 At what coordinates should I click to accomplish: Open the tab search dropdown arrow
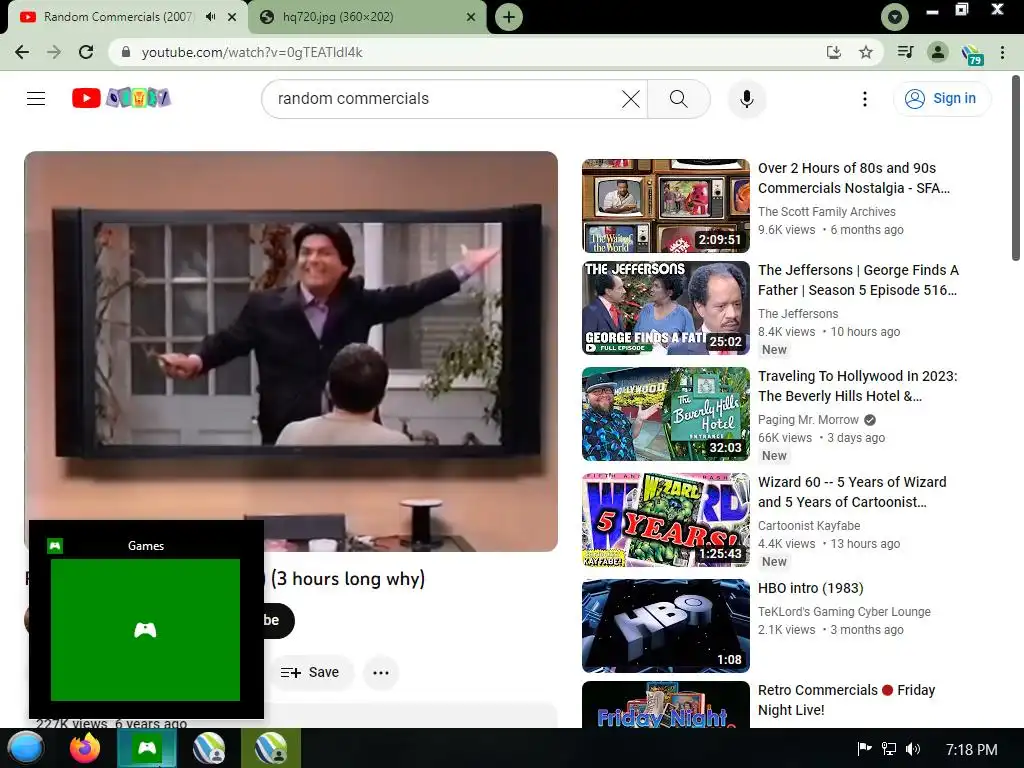coord(895,17)
